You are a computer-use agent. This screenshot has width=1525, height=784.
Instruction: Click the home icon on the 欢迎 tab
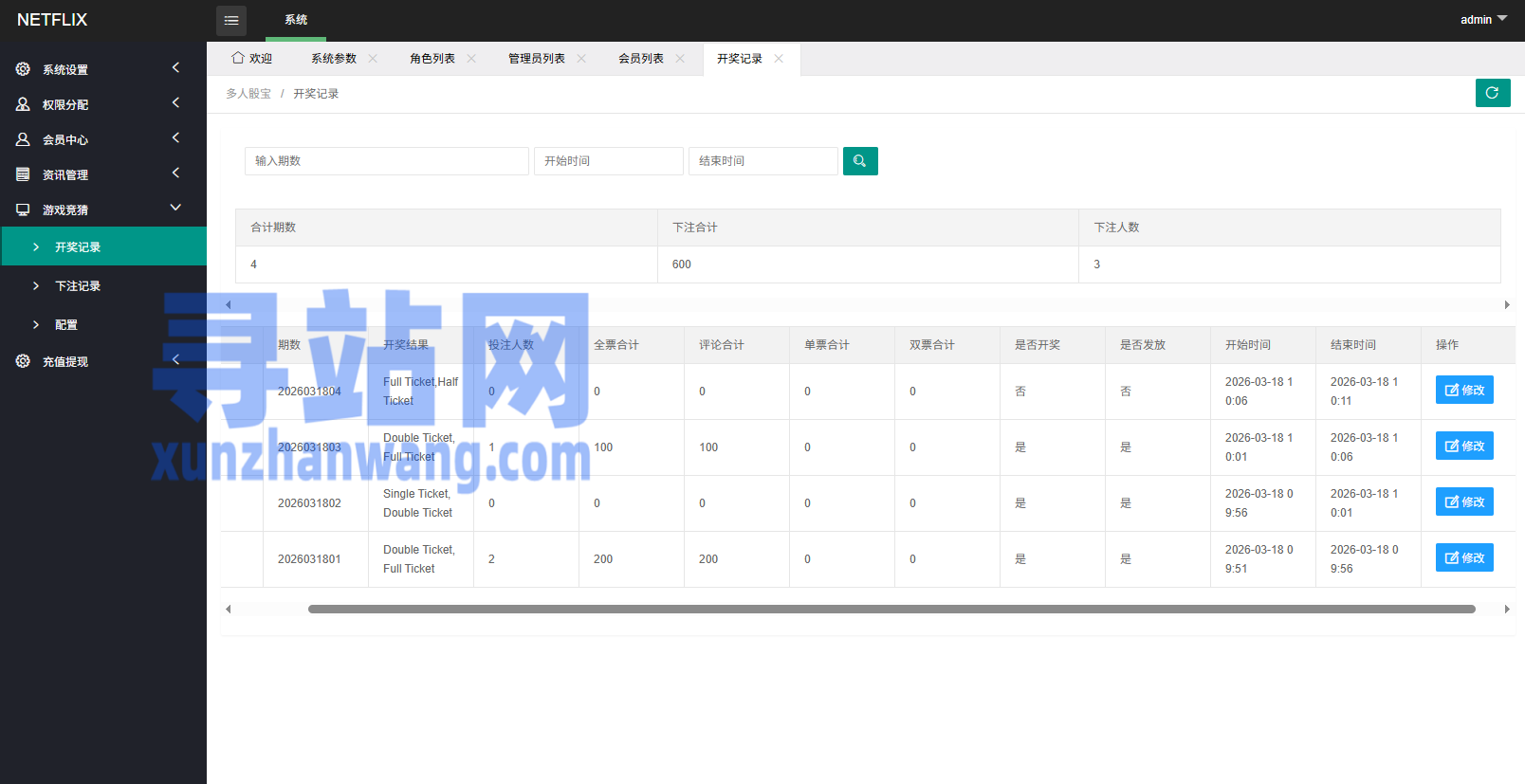(x=238, y=58)
